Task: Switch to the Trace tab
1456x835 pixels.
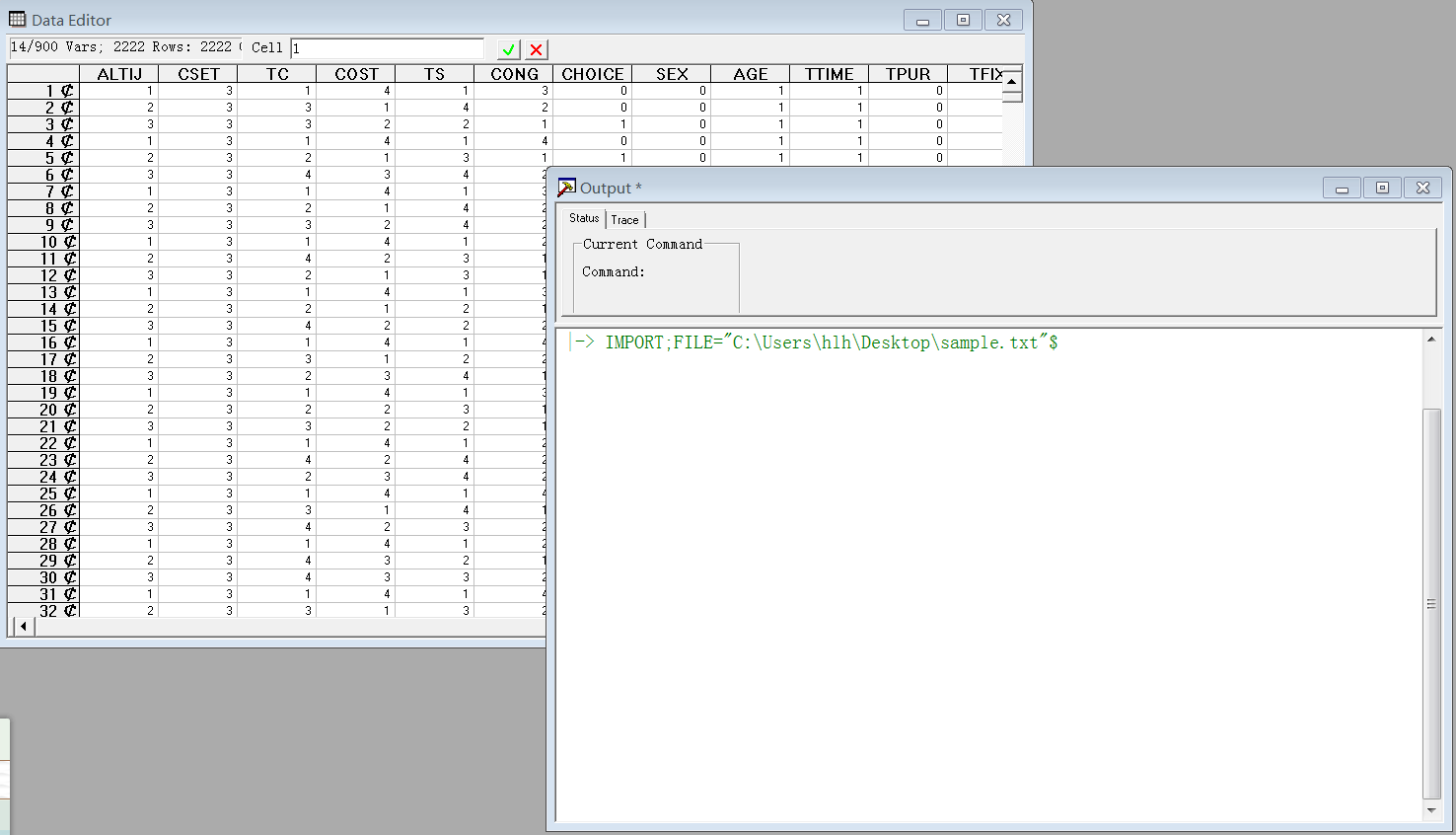Action: click(x=624, y=220)
